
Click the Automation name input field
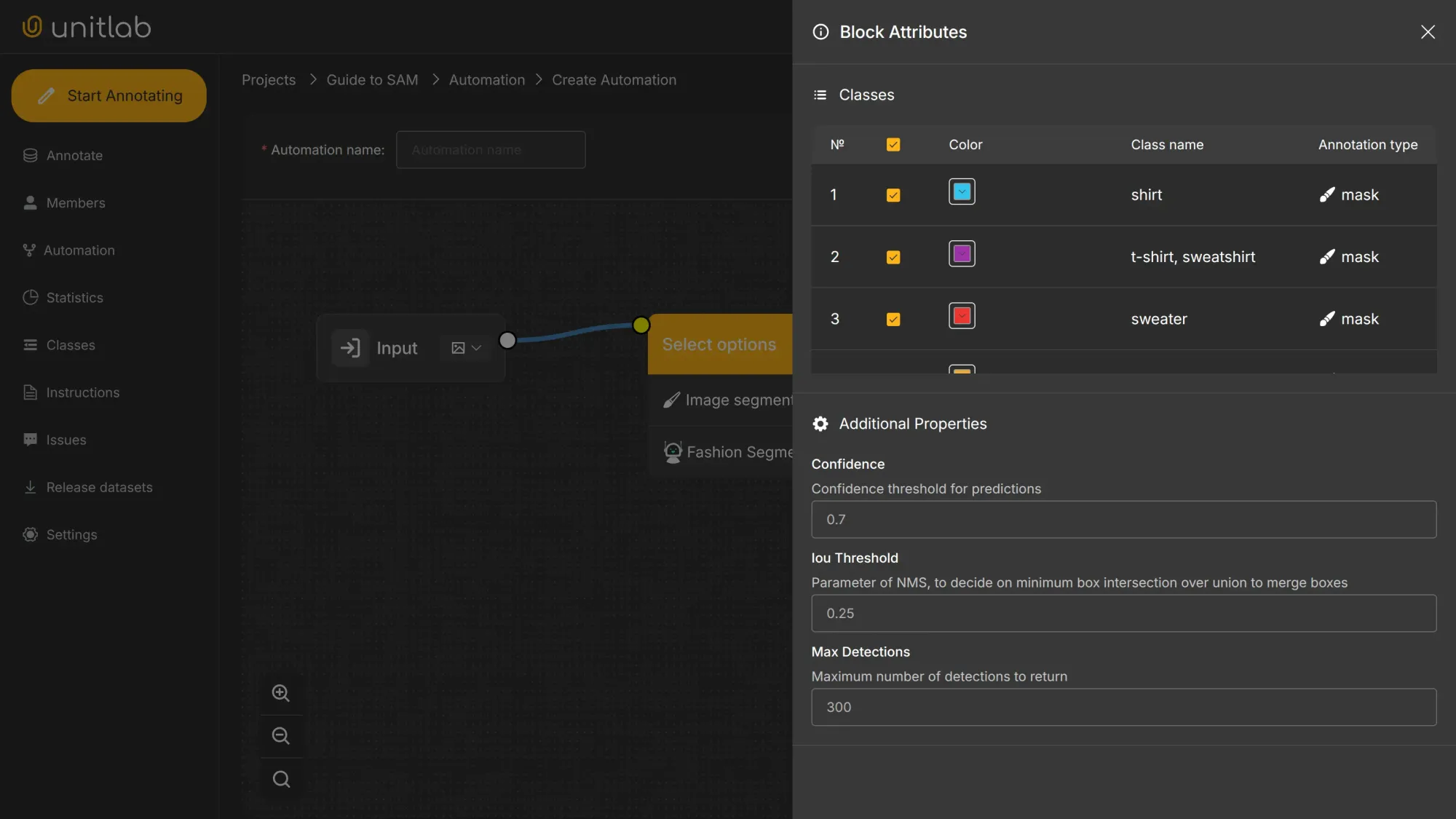pos(491,149)
